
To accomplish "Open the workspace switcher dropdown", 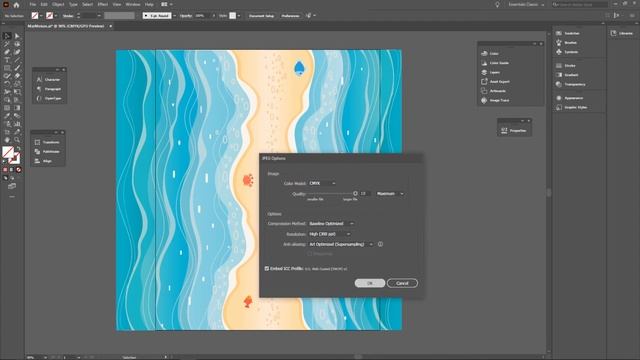I will [x=527, y=4].
